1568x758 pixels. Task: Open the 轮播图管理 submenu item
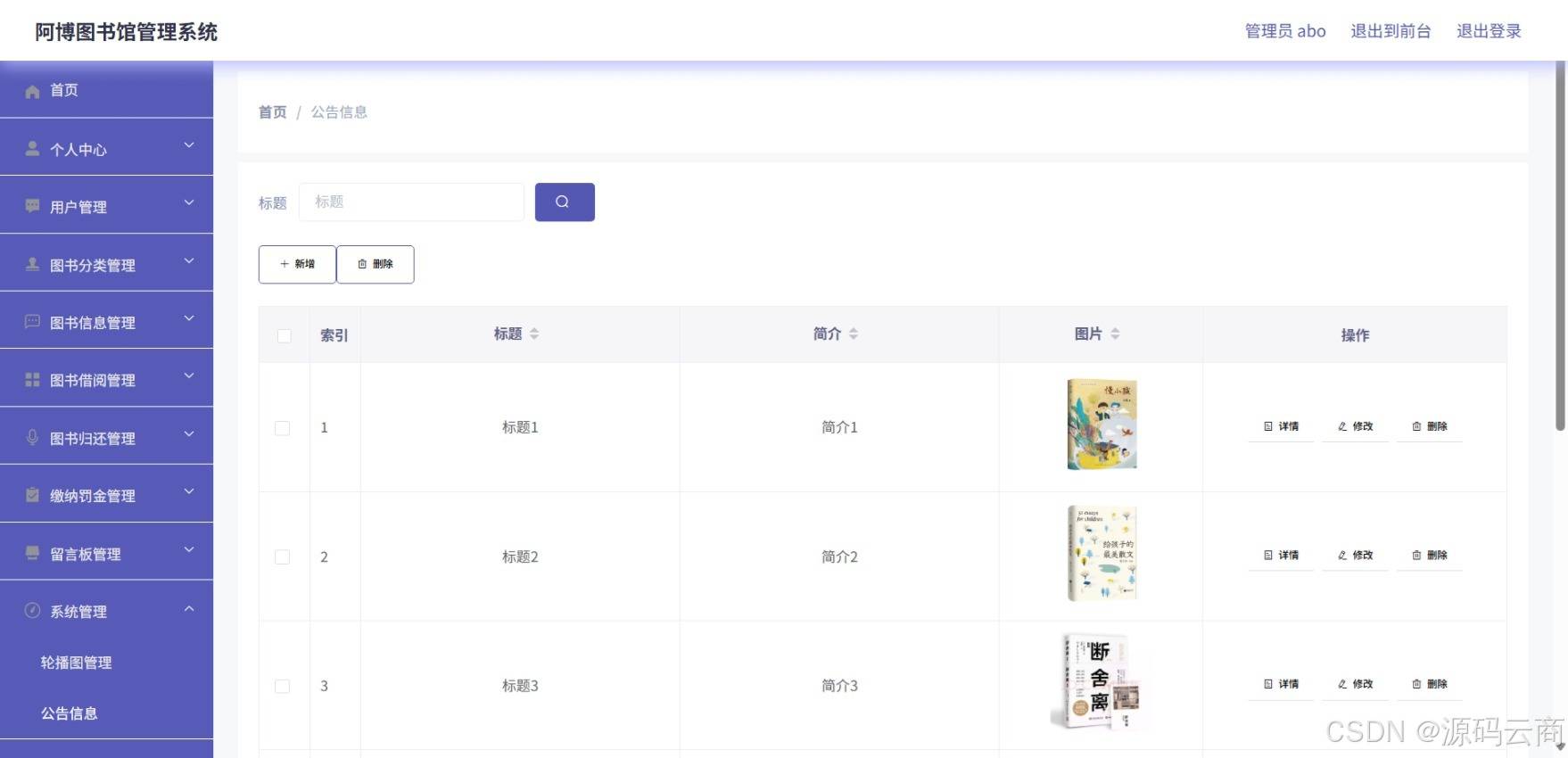(x=76, y=663)
